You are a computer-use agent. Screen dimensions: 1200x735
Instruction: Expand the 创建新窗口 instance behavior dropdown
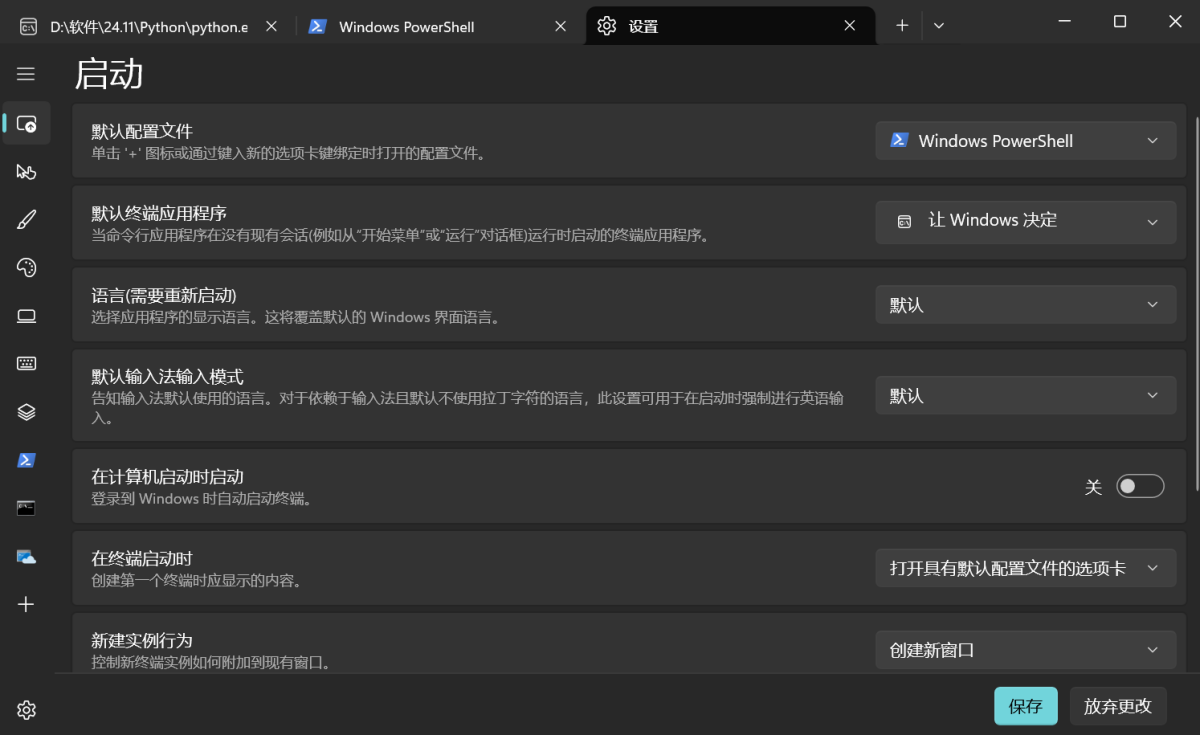pyautogui.click(x=1025, y=650)
